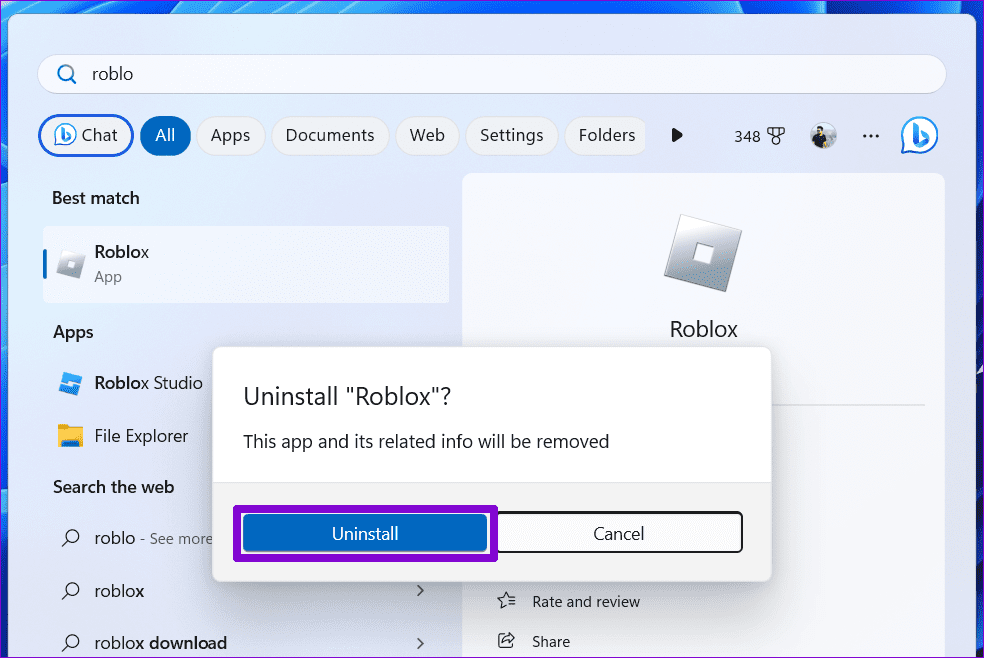Screen dimensions: 984x658
Task: Cancel the Roblox uninstall dialog
Action: click(618, 532)
